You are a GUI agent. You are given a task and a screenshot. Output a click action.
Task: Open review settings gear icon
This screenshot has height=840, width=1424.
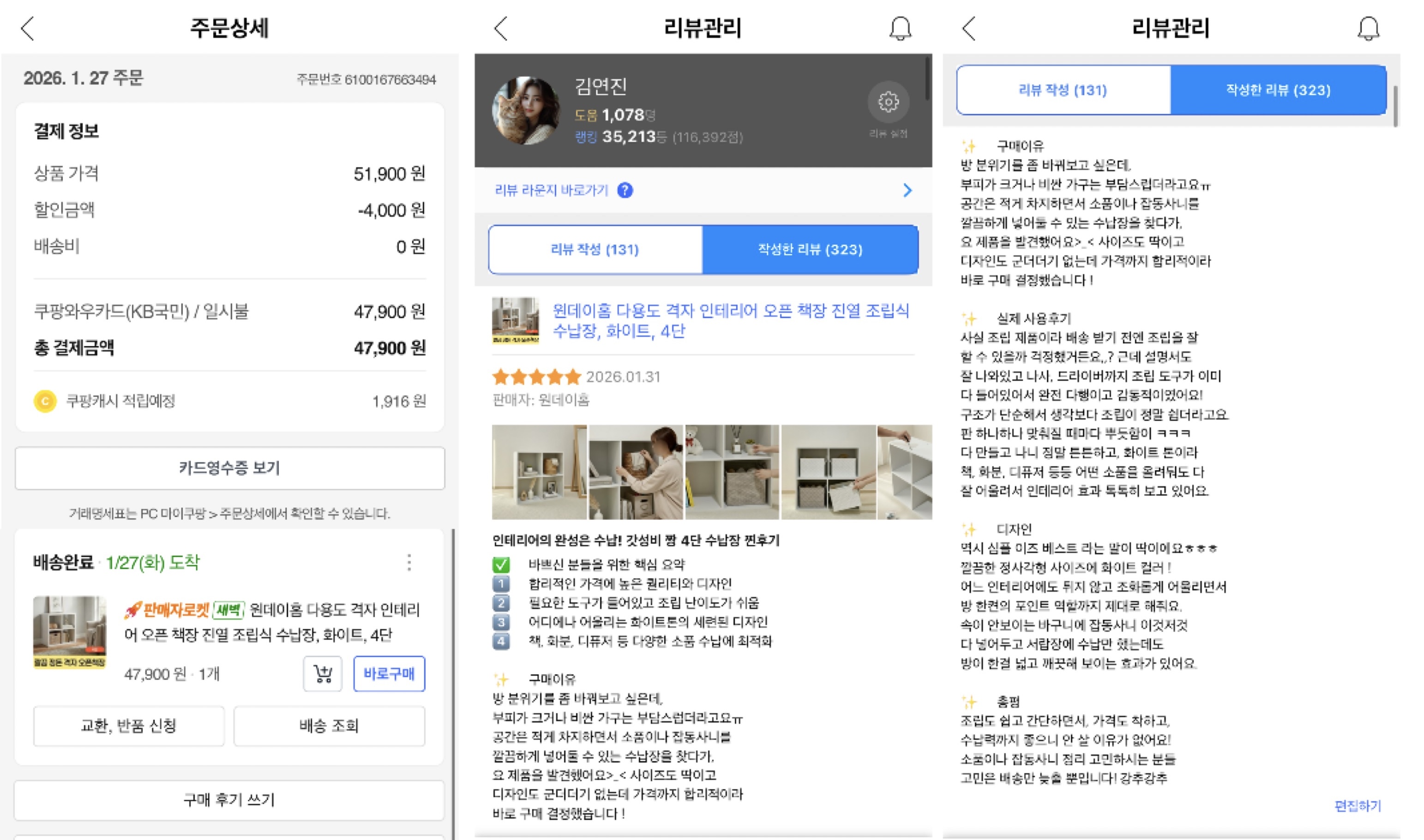(x=888, y=102)
